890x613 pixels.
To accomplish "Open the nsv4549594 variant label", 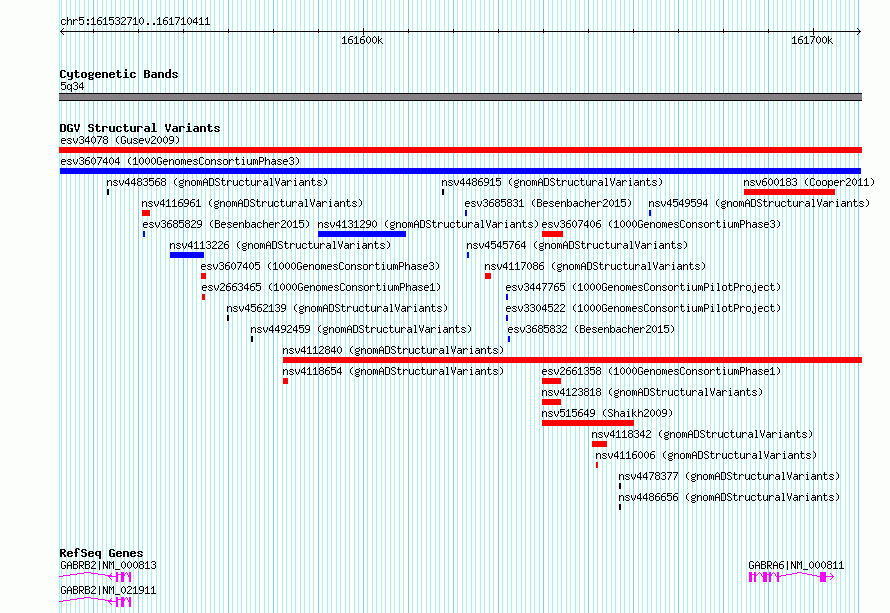I will 759,203.
